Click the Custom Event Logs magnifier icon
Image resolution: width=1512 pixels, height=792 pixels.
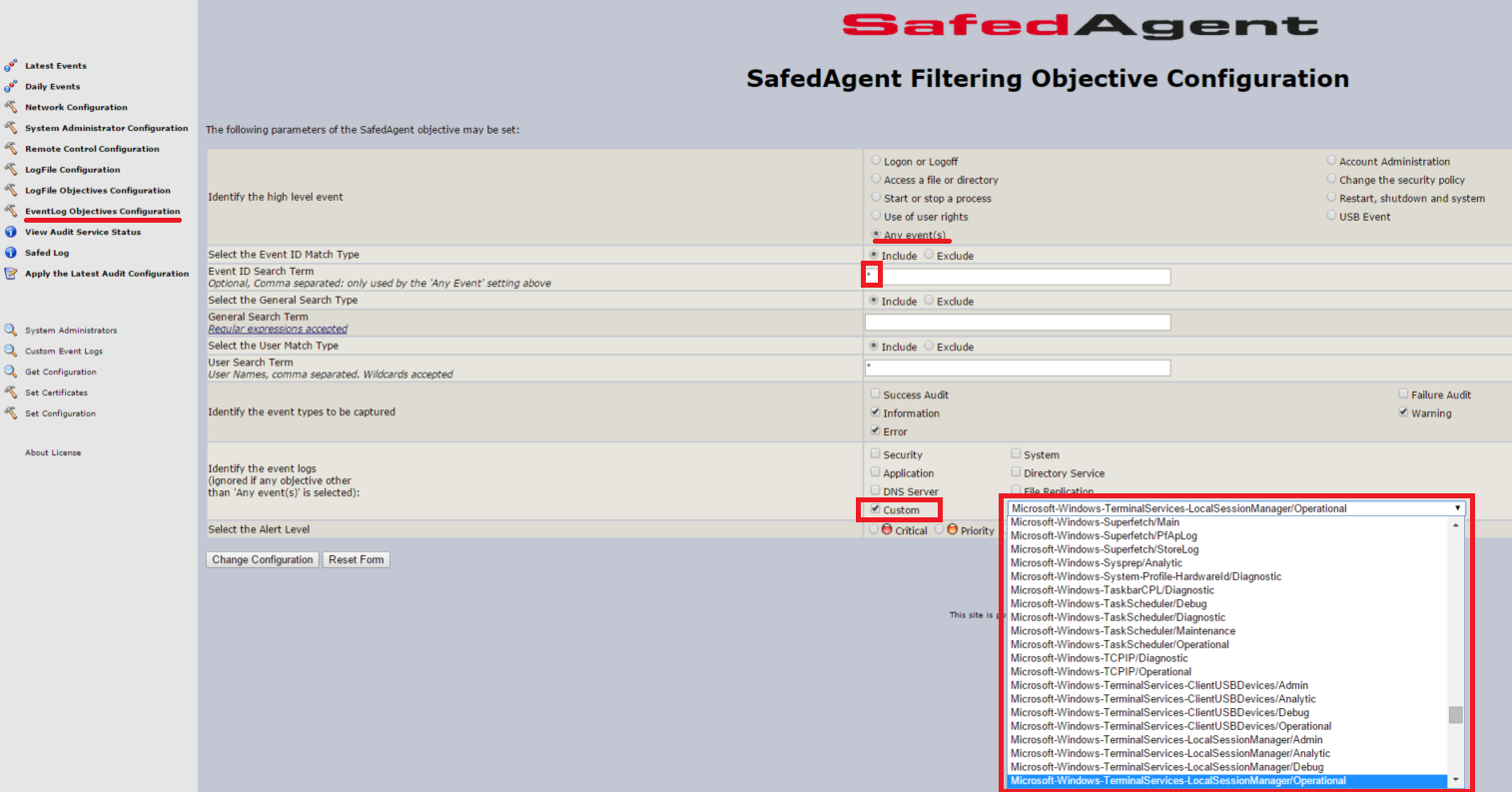coord(10,351)
